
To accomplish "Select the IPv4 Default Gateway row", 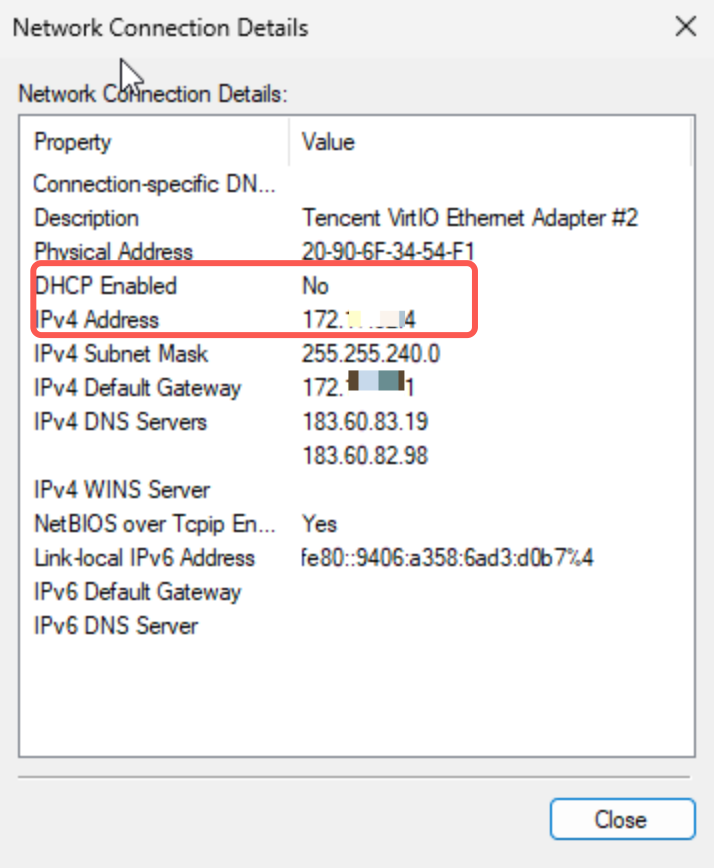I will coord(137,388).
